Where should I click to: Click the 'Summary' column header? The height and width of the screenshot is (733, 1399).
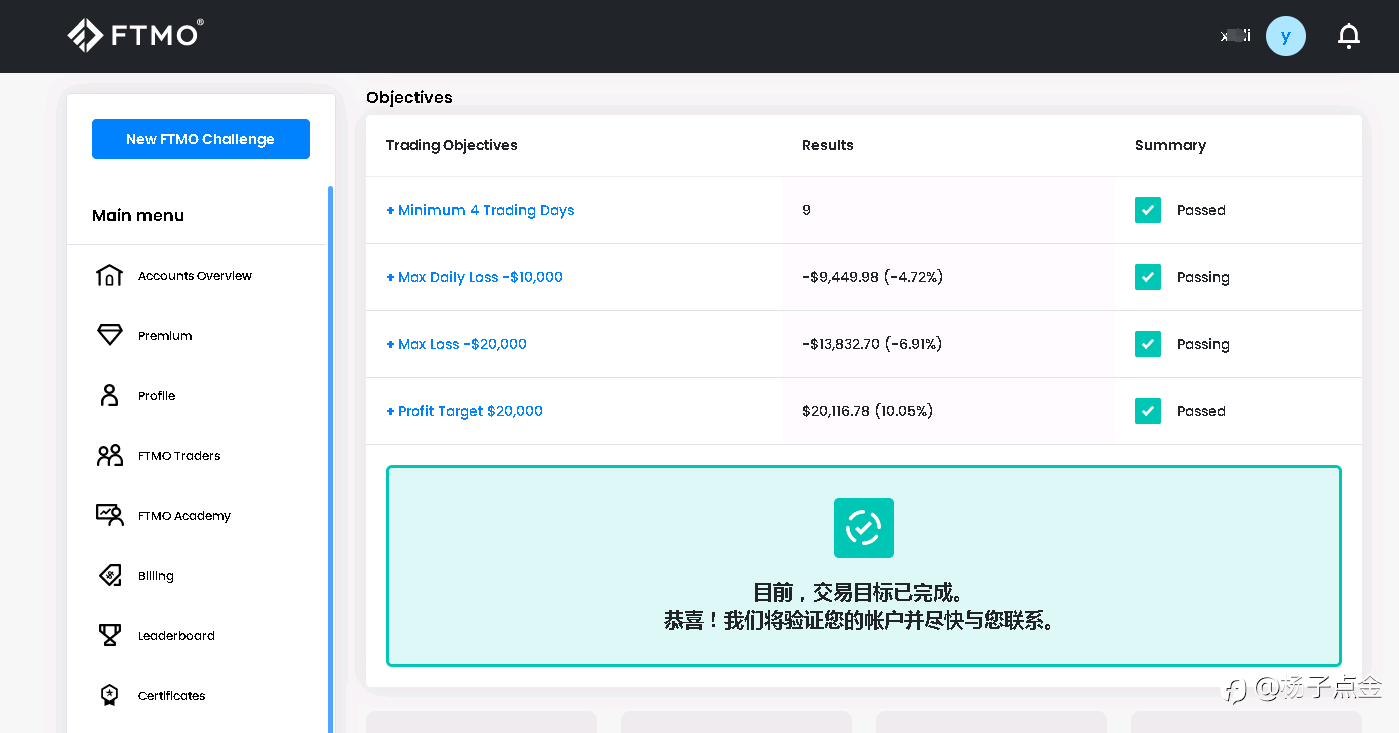(x=1170, y=145)
